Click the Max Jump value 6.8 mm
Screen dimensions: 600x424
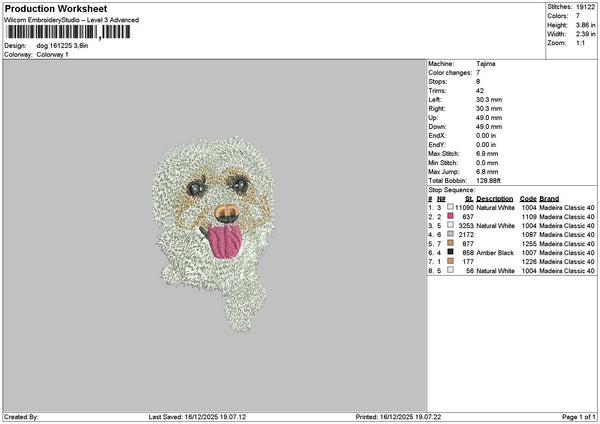(x=487, y=172)
